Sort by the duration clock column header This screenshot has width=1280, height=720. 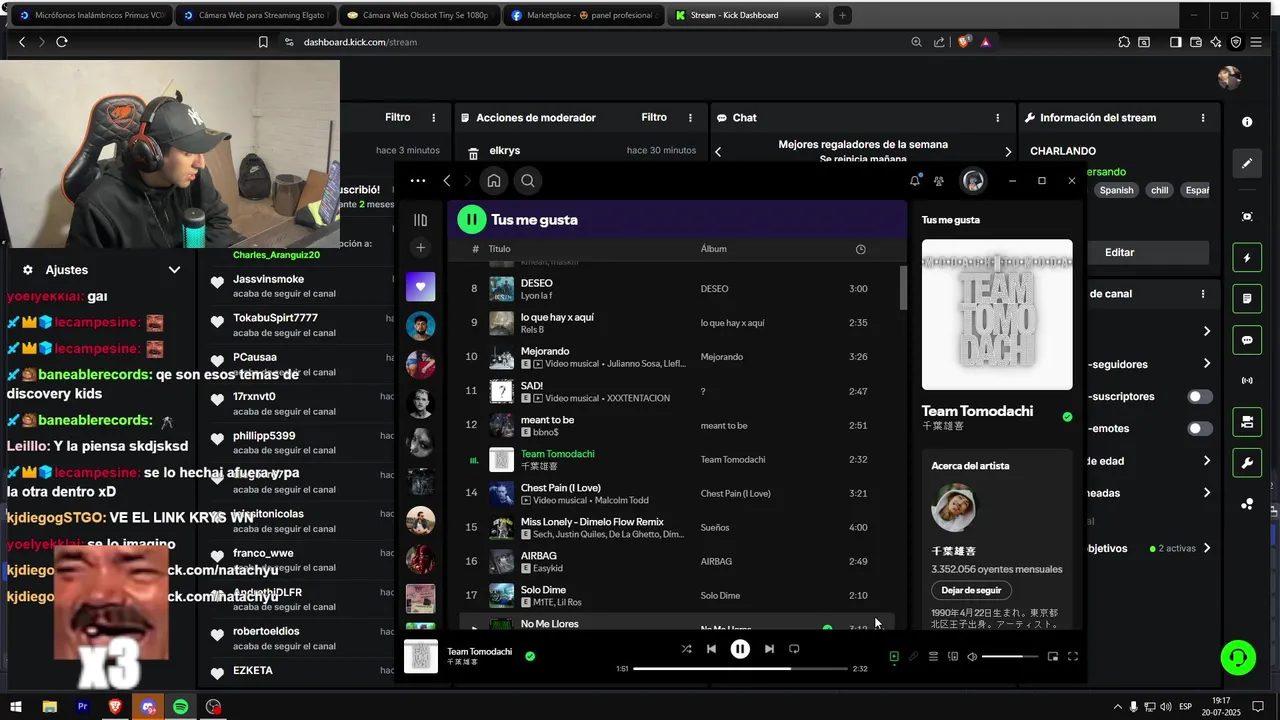pos(860,249)
